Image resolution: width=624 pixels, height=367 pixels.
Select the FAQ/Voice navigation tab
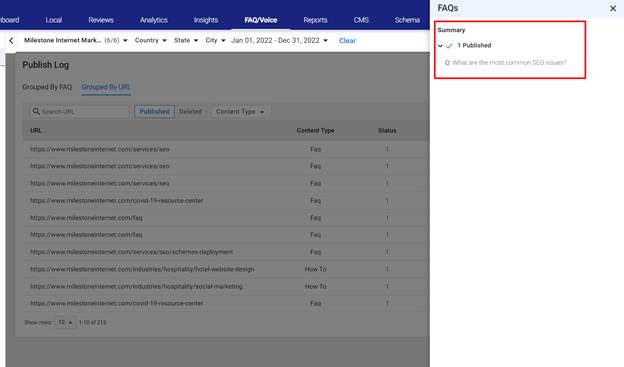point(261,20)
